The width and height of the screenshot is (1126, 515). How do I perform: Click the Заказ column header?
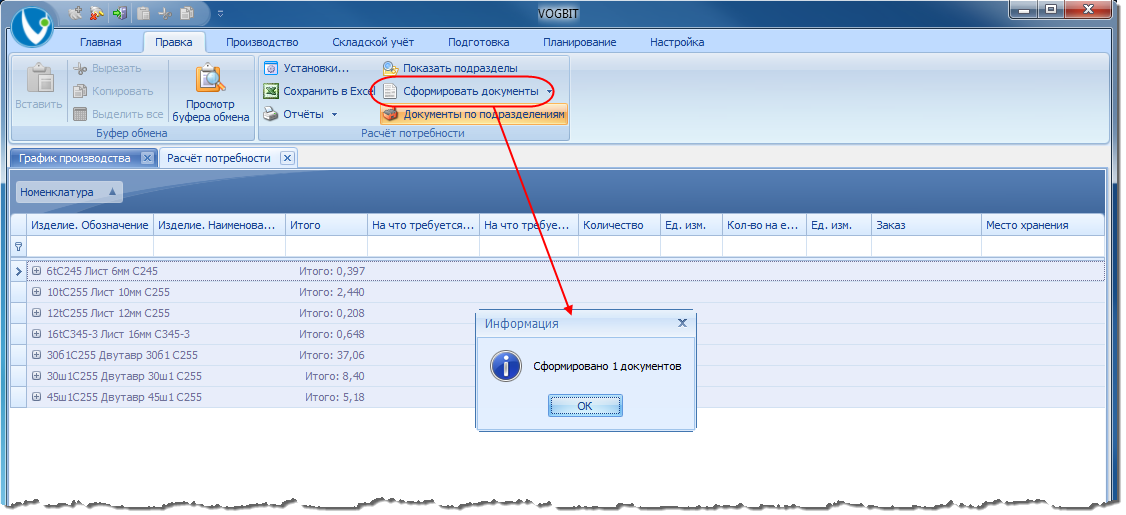(x=926, y=225)
